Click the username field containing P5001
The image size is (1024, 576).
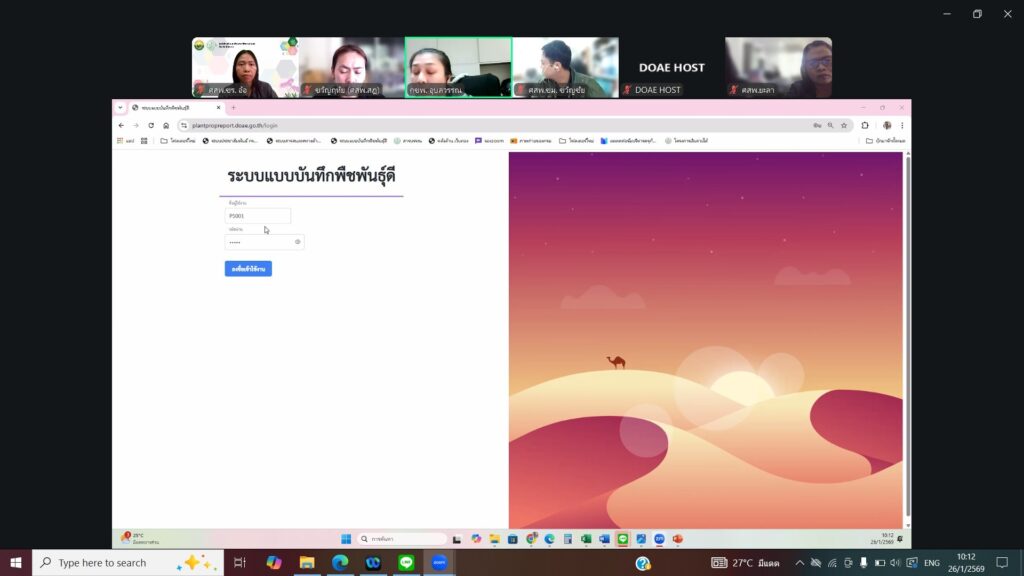pyautogui.click(x=258, y=216)
